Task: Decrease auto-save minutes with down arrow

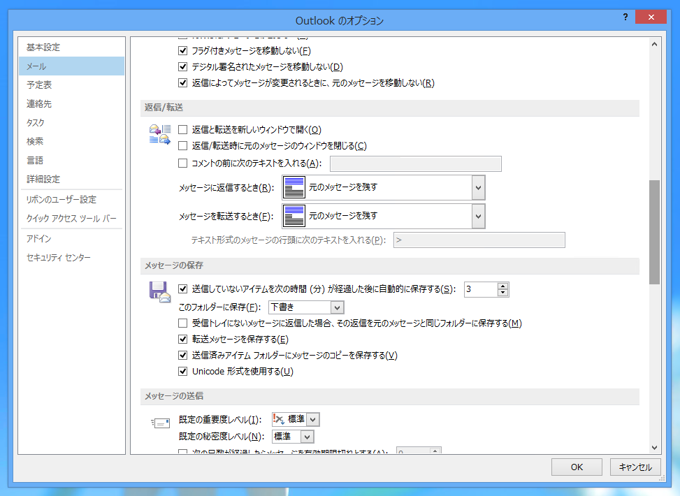Action: tap(503, 293)
